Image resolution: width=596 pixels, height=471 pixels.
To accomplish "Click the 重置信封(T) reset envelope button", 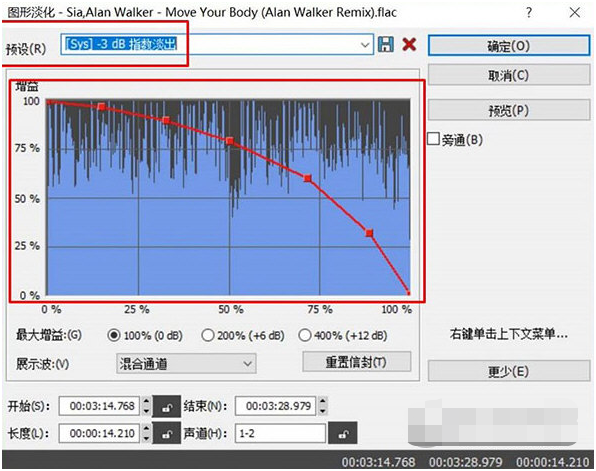I will point(357,362).
